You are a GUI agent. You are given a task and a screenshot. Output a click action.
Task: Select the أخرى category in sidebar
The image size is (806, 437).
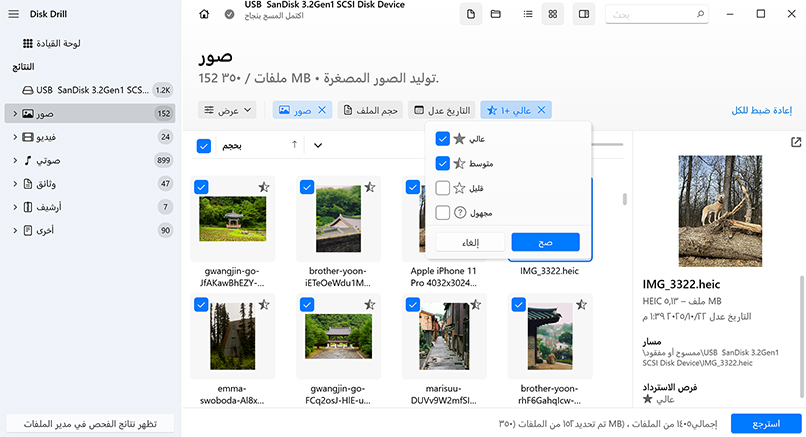pyautogui.click(x=90, y=230)
